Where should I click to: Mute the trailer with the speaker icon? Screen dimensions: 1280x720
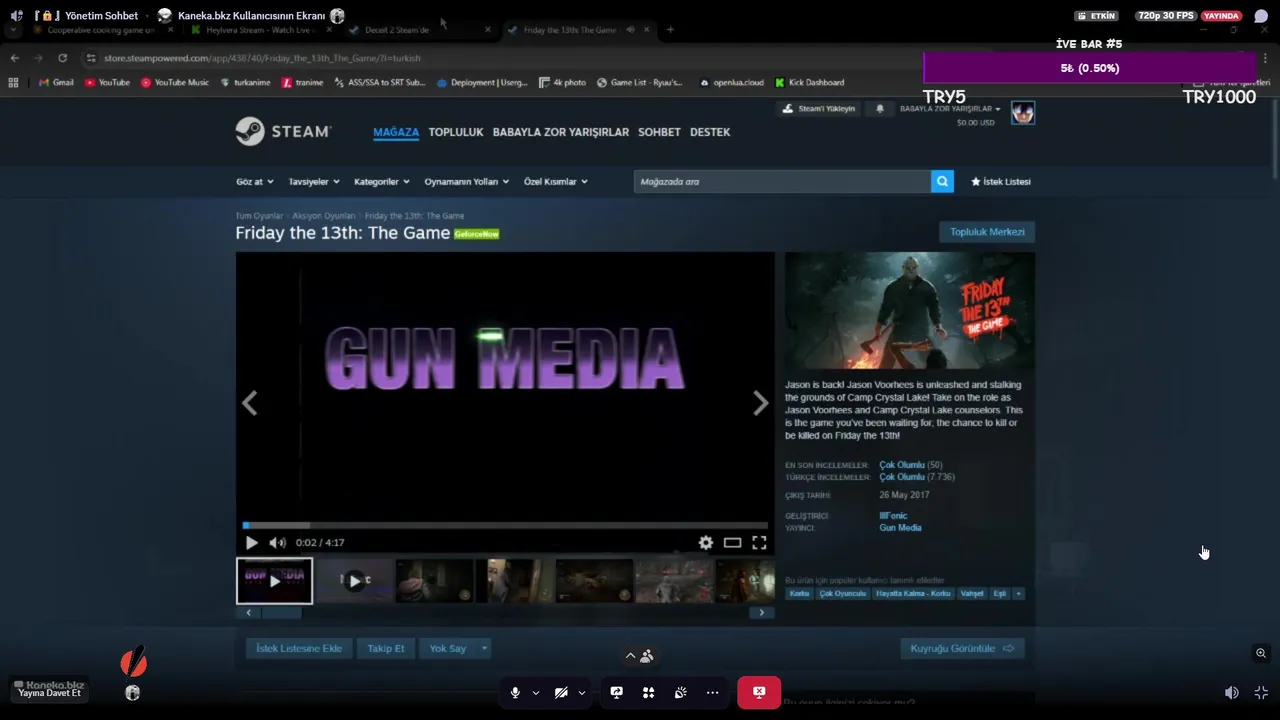tap(277, 542)
